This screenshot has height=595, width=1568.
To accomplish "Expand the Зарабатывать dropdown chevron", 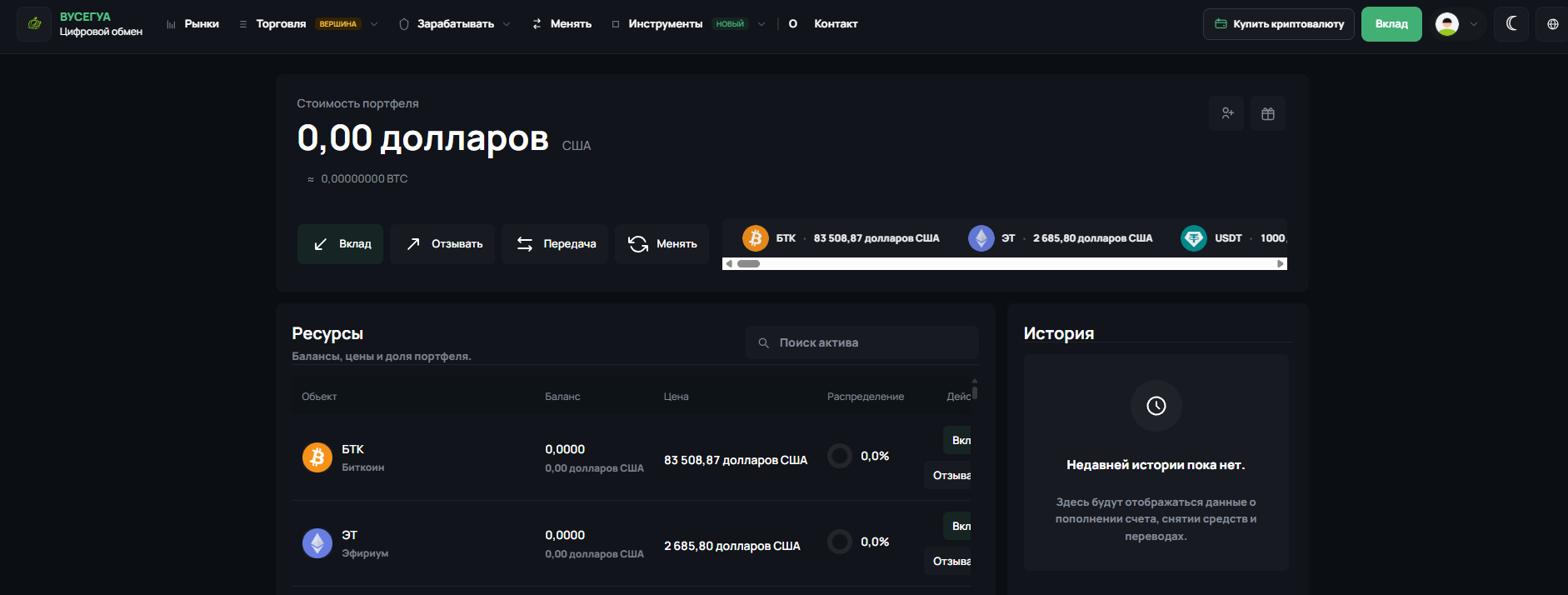I will (507, 24).
